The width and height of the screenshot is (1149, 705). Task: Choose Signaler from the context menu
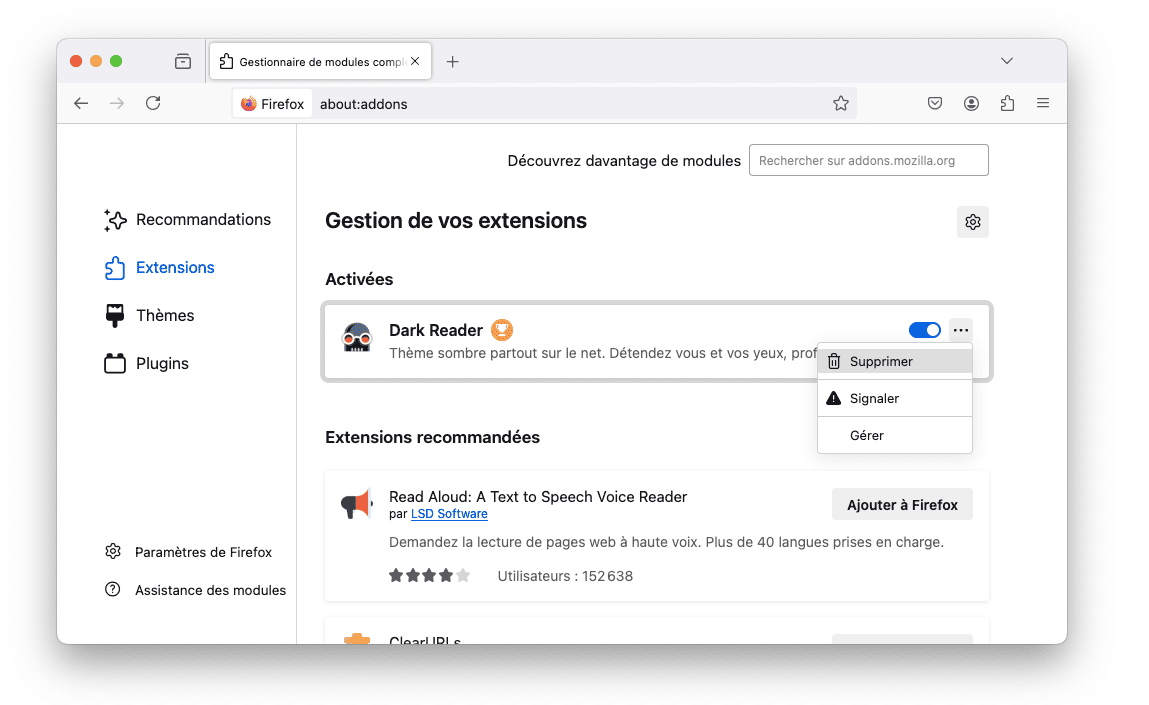pos(895,399)
